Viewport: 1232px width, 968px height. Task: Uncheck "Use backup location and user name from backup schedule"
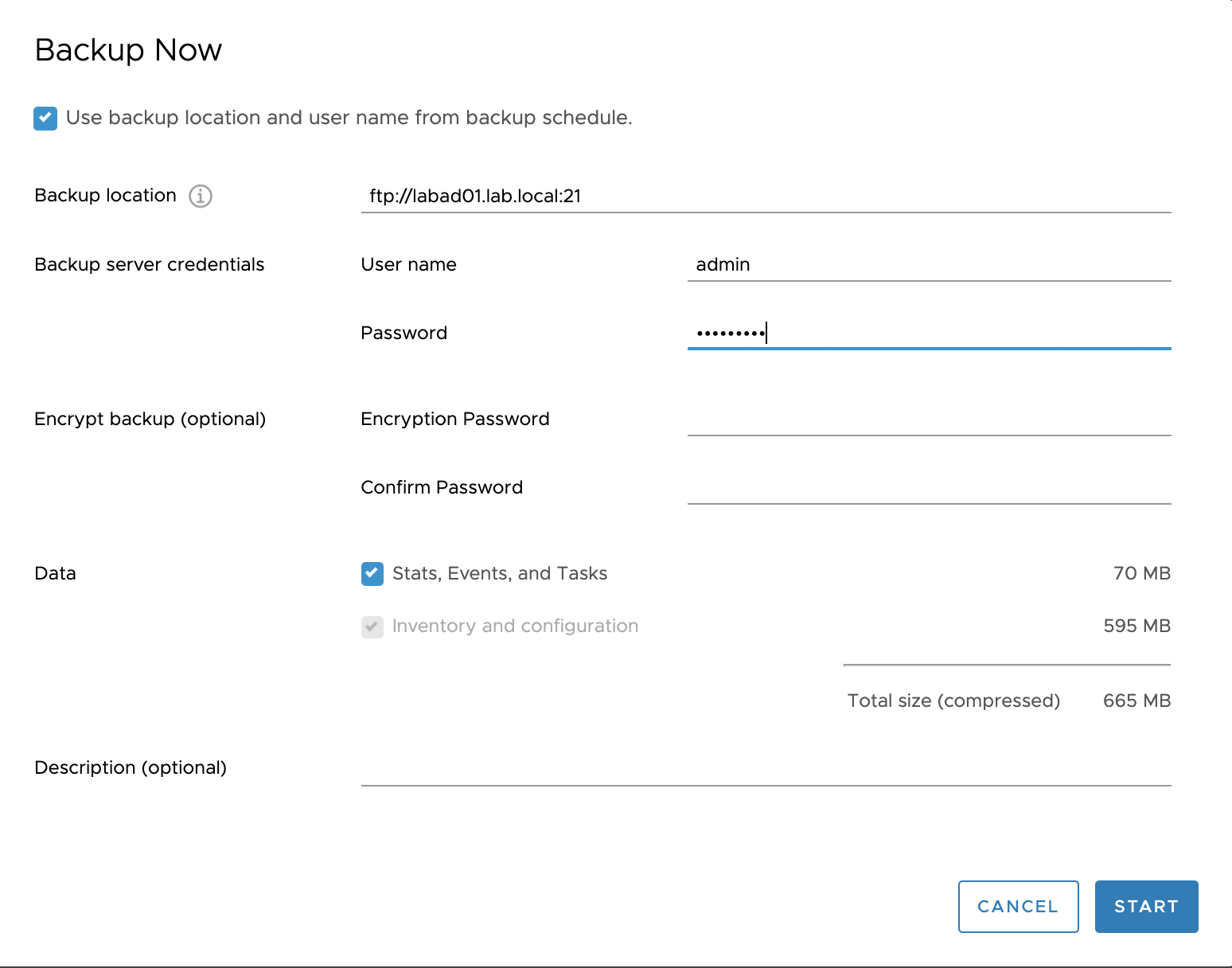pos(45,118)
